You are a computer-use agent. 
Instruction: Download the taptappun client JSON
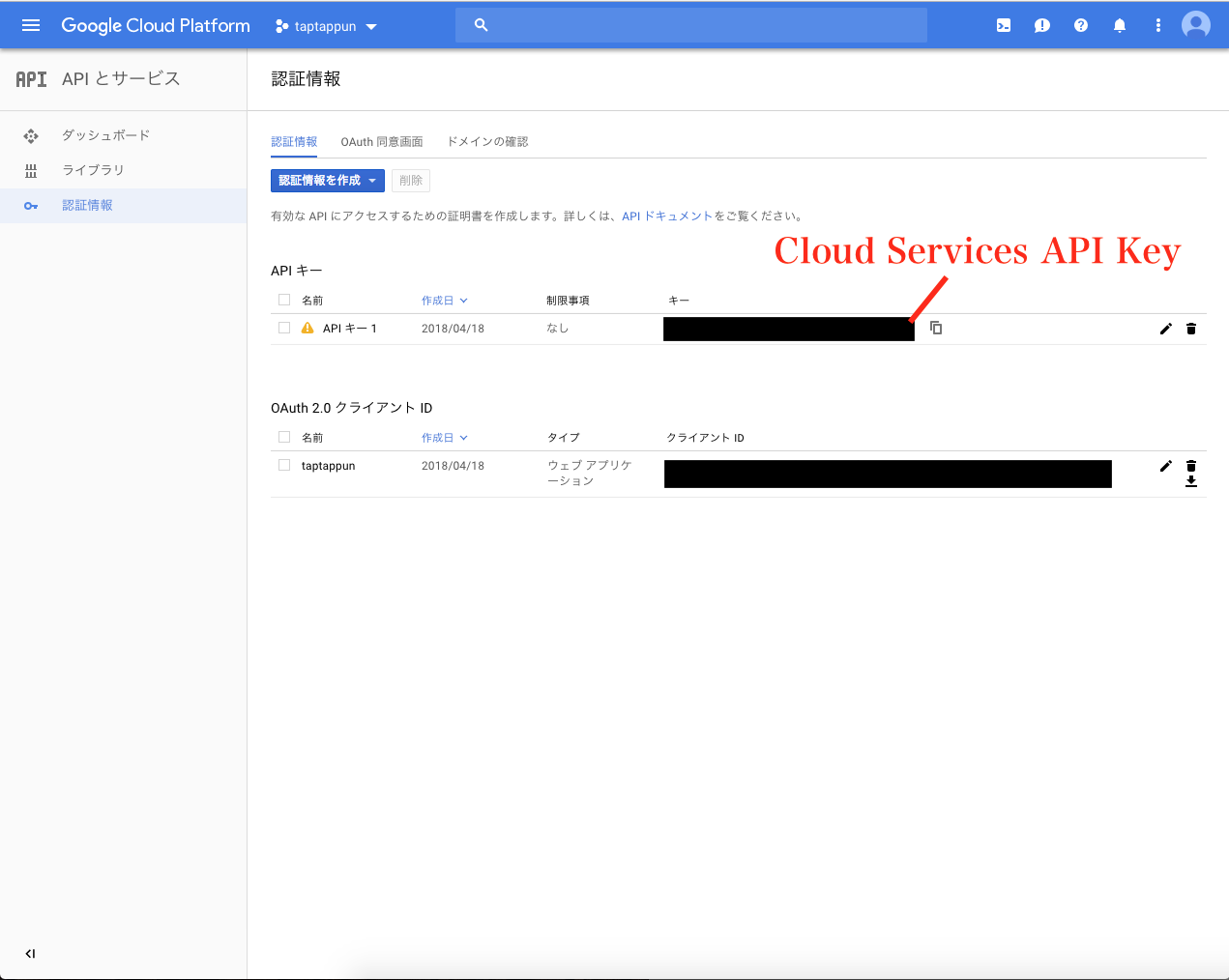[x=1191, y=481]
